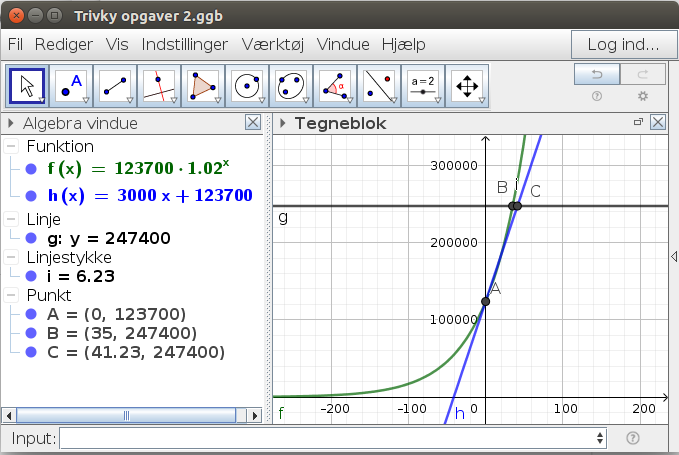Select the New Point tool
The height and width of the screenshot is (455, 679).
(x=71, y=86)
